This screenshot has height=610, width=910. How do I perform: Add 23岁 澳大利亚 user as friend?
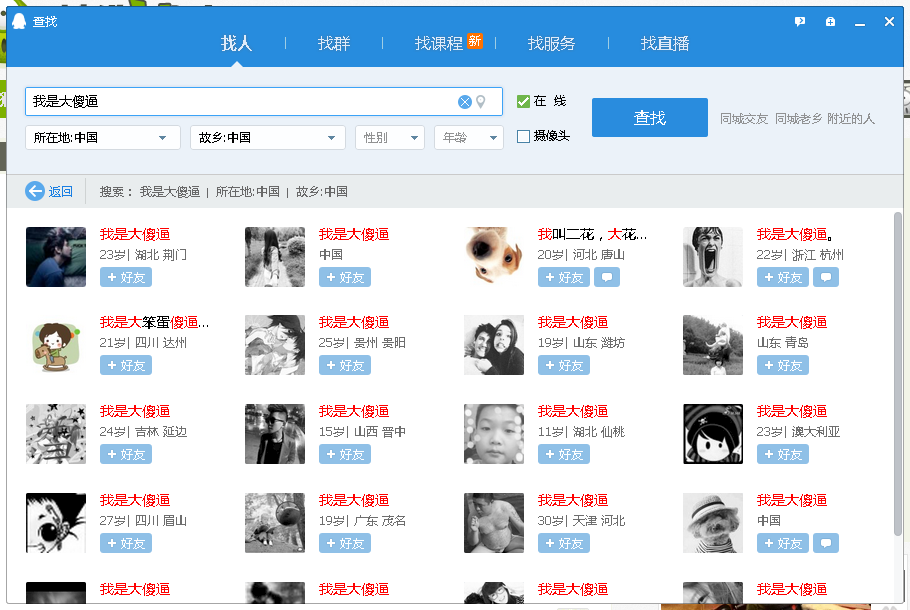tap(783, 454)
